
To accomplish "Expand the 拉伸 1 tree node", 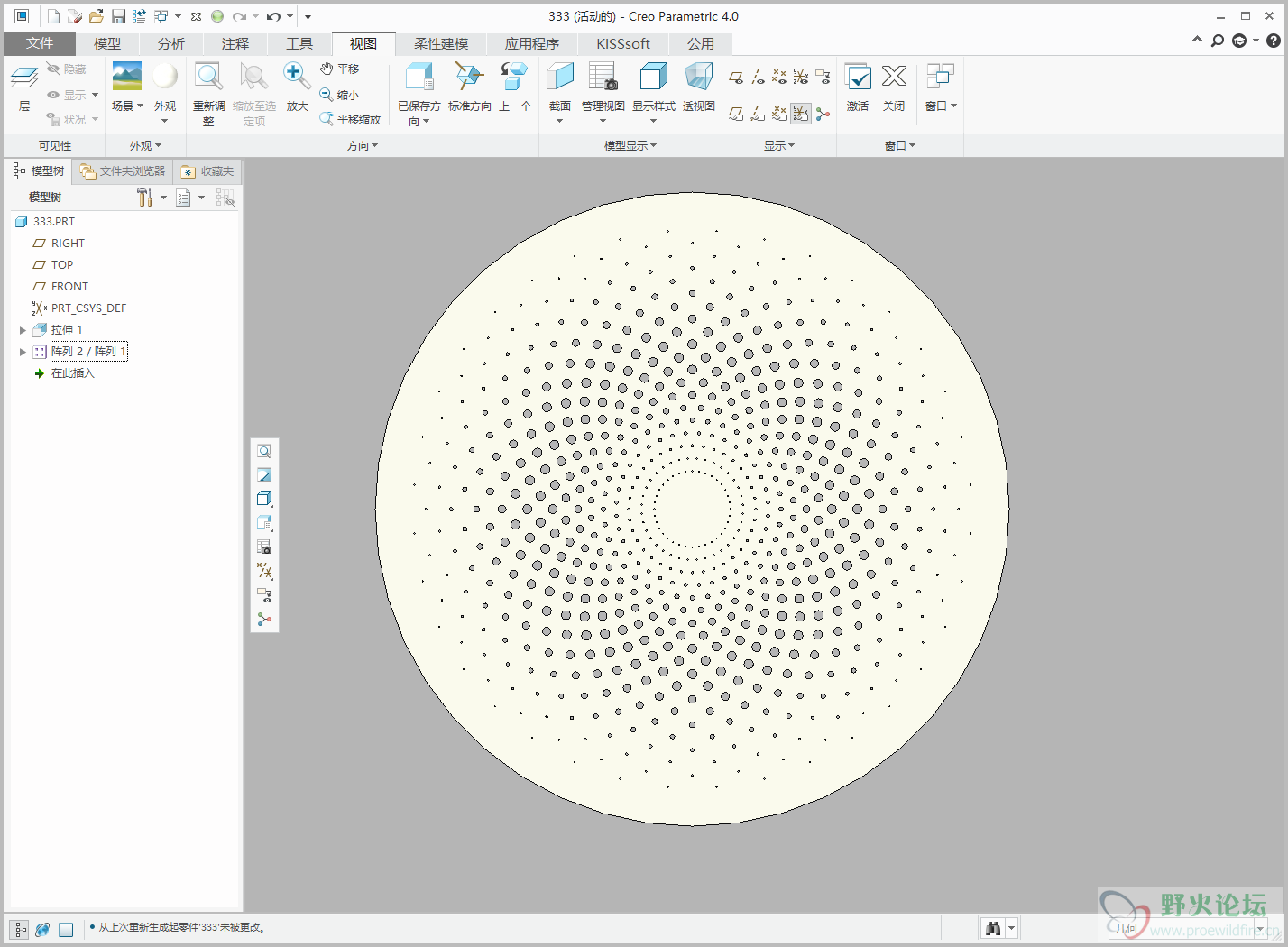I will (23, 330).
